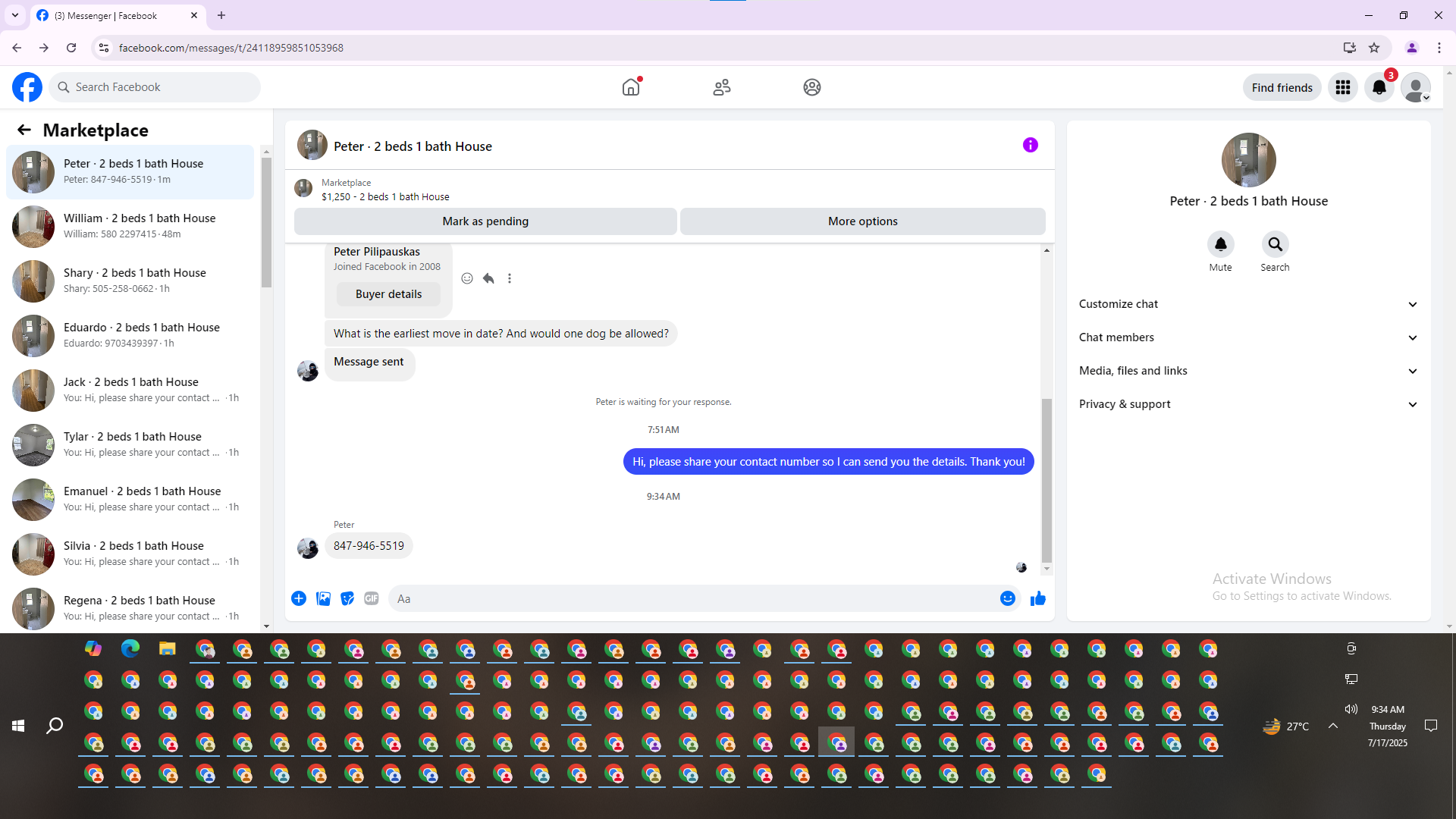Open the Facebook home logo
Image resolution: width=1456 pixels, height=819 pixels.
point(27,87)
